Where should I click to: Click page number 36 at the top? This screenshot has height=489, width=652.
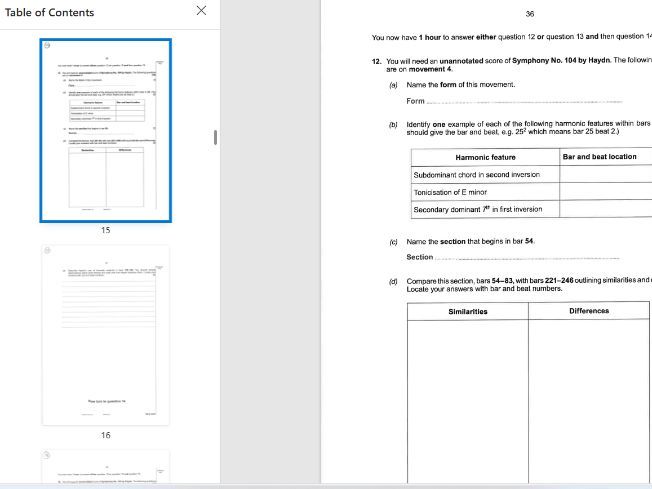pyautogui.click(x=529, y=14)
